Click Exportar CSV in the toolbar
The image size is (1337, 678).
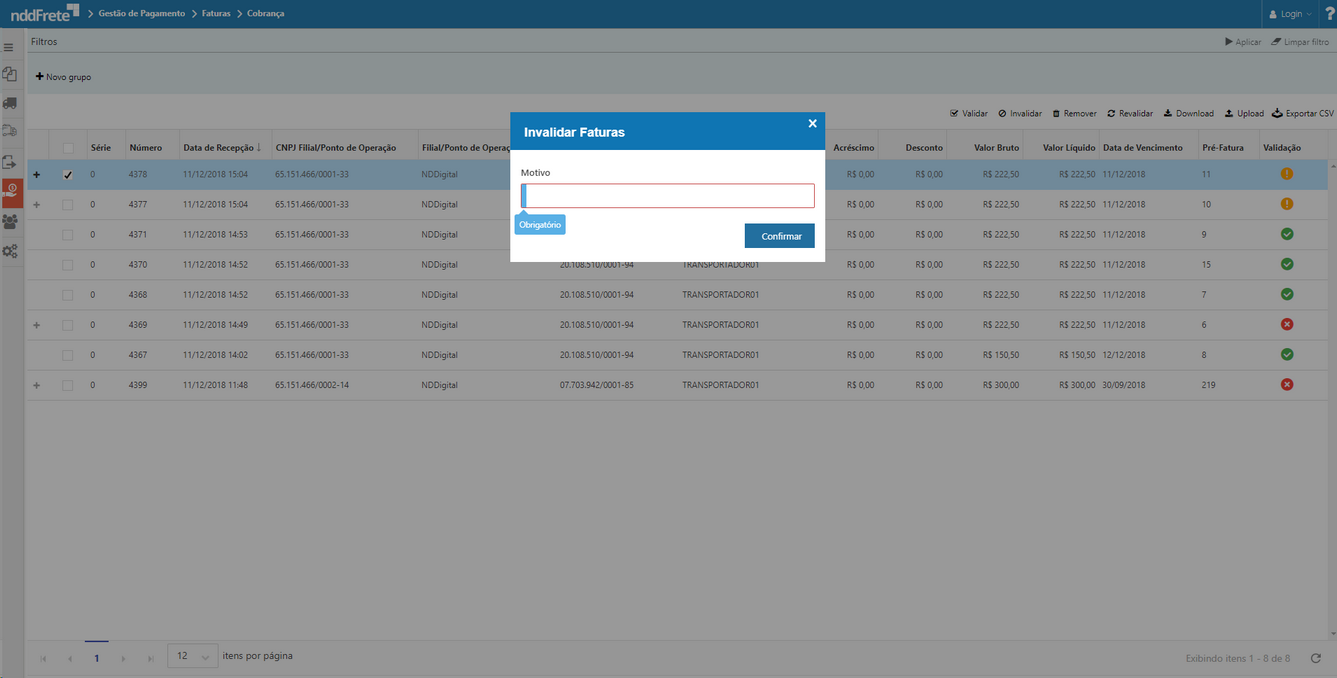[1303, 114]
